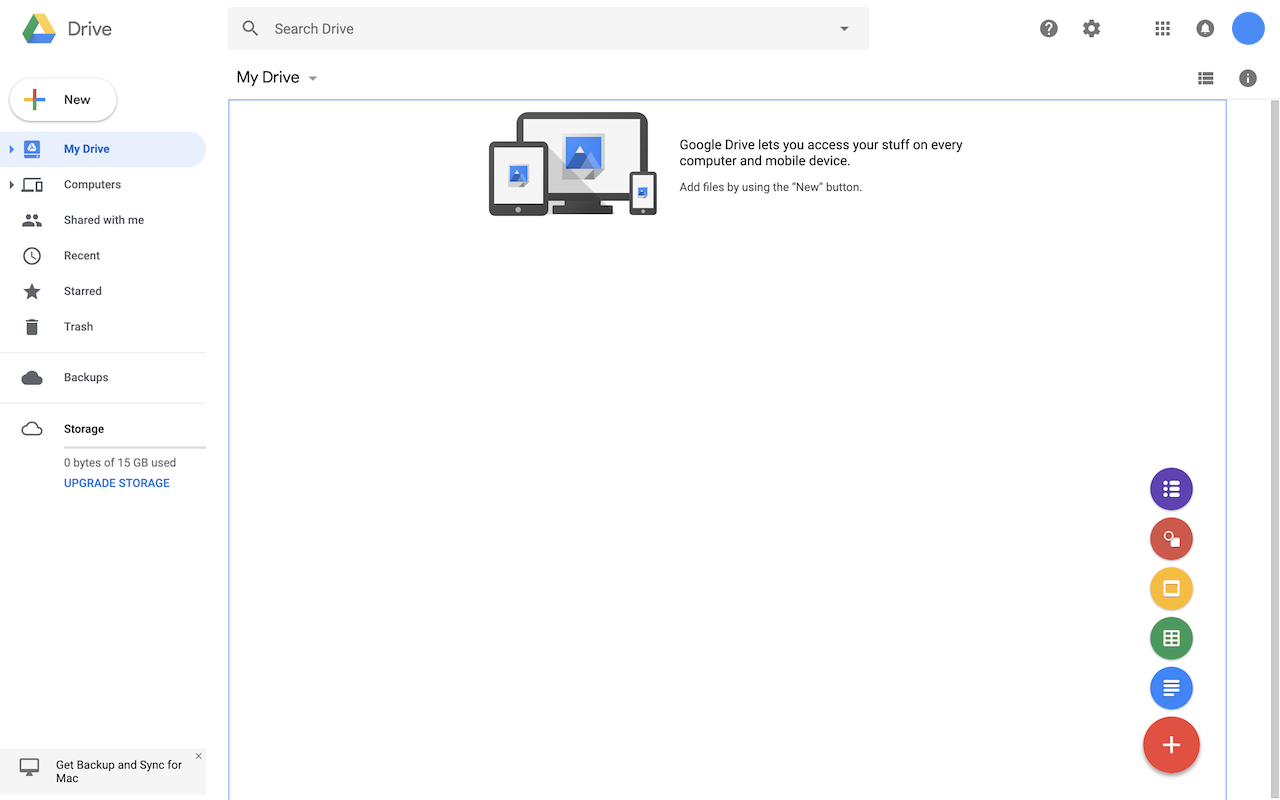Viewport: 1280px width, 800px height.
Task: Select My Drive in sidebar
Action: tap(103, 149)
